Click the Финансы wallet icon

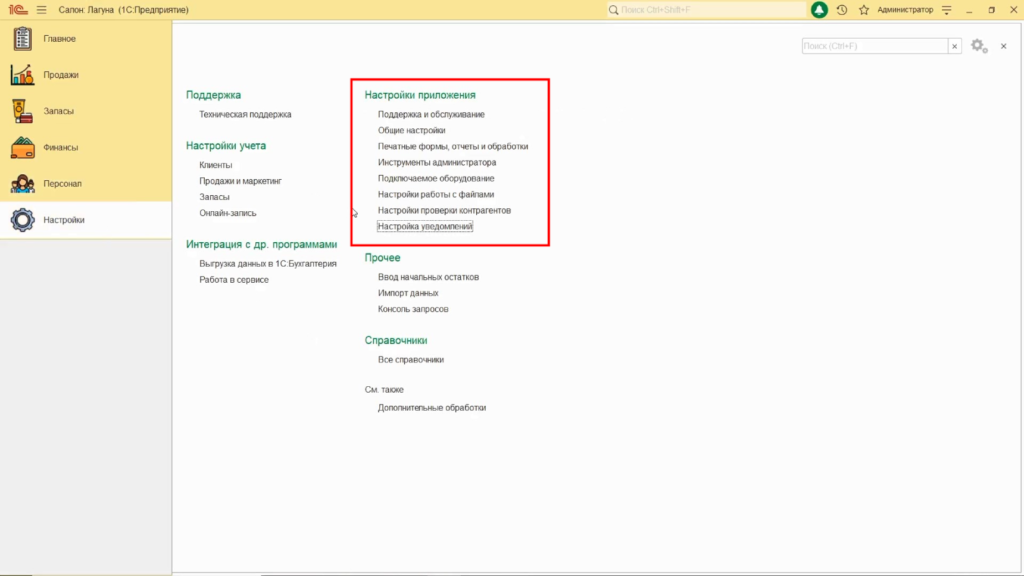tap(22, 148)
